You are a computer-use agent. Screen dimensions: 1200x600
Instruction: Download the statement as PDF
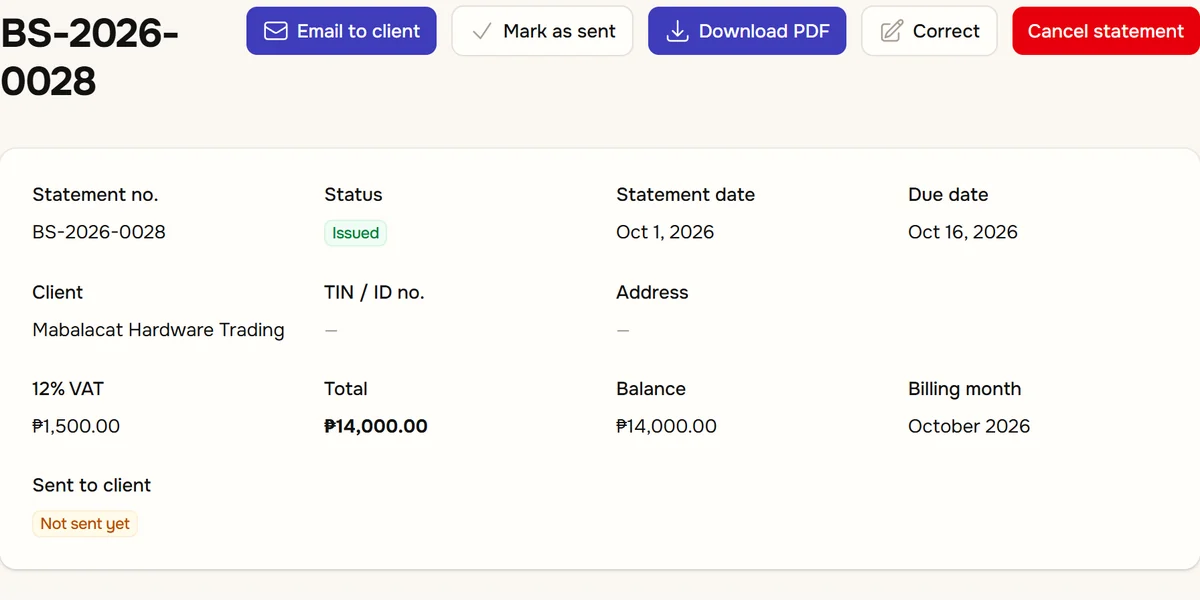point(747,31)
